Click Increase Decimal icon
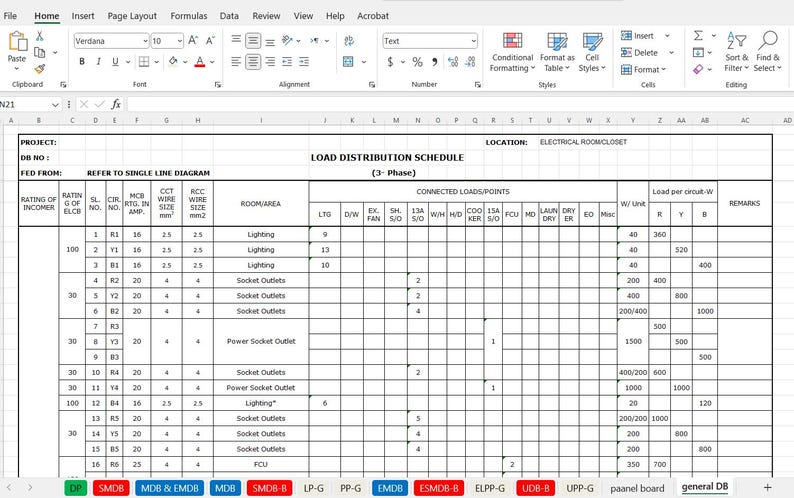The image size is (794, 498). pyautogui.click(x=453, y=62)
